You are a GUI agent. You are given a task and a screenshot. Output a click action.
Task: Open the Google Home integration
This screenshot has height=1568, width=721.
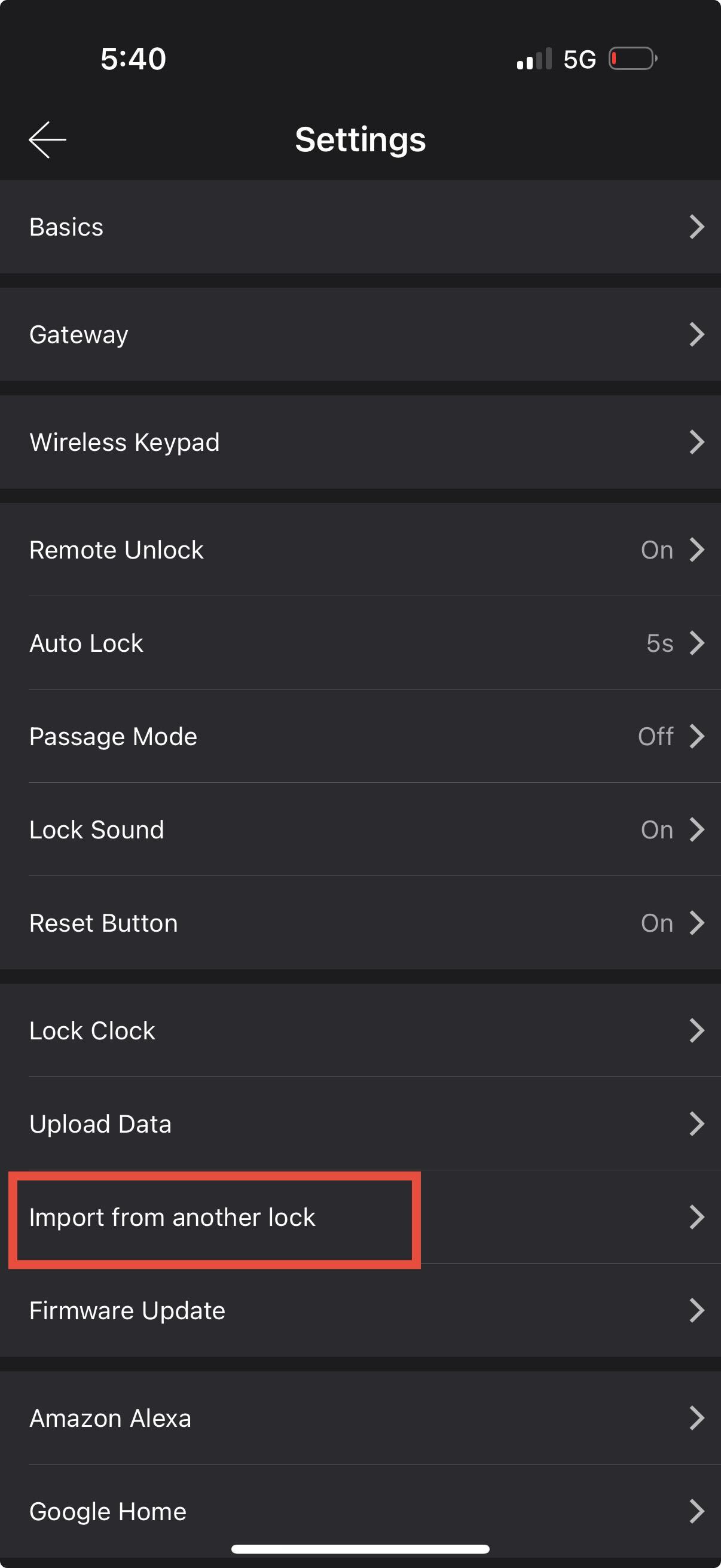[x=108, y=1511]
